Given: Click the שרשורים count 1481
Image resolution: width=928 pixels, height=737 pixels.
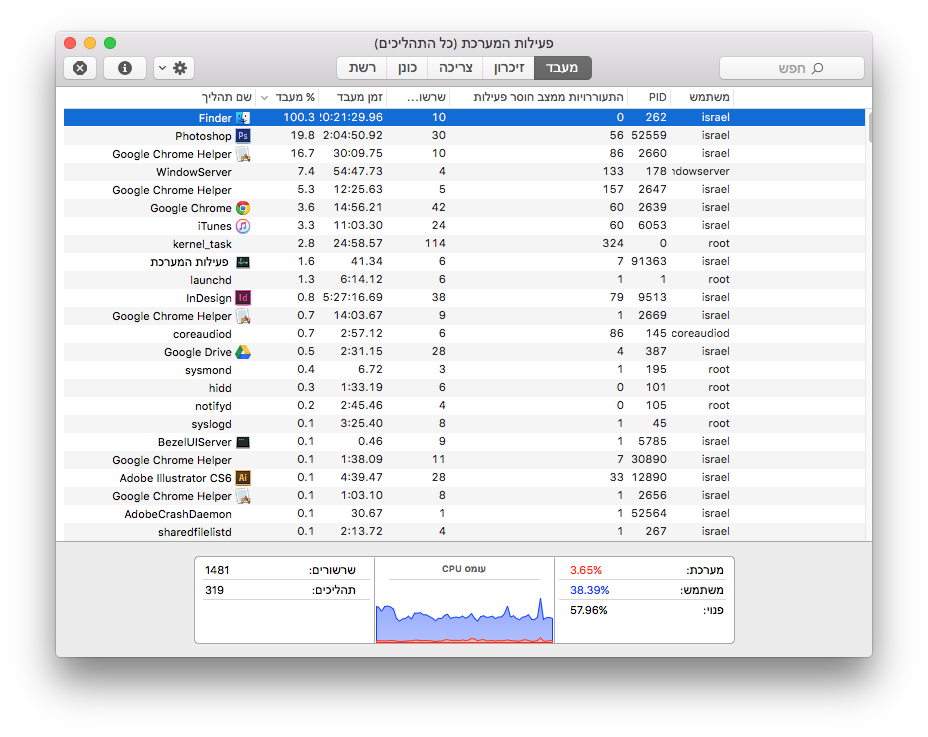Looking at the screenshot, I should coord(217,570).
